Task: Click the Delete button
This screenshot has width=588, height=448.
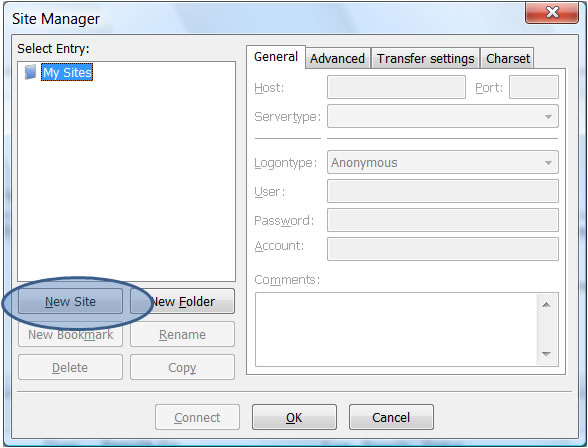Action: [70, 367]
